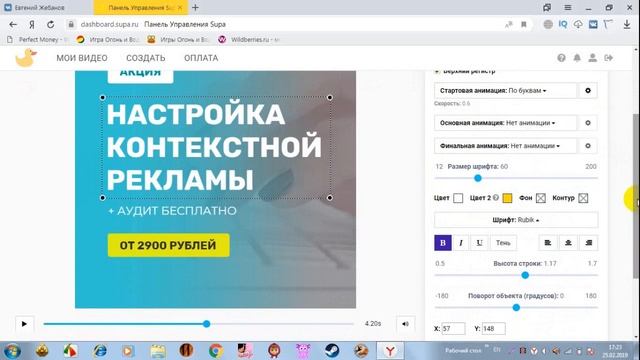Open Chrome from the taskbar
This screenshot has width=640, height=360.
[x=216, y=351]
